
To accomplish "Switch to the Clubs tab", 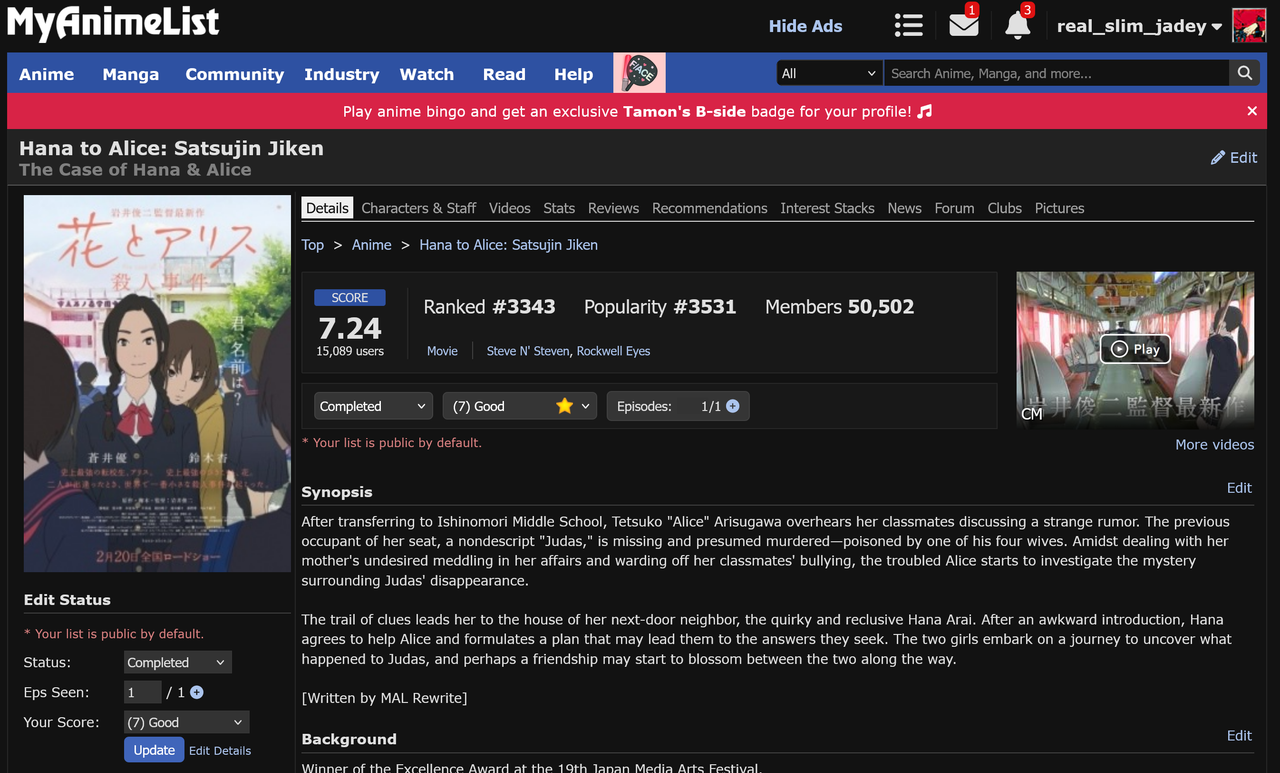I will (1005, 208).
